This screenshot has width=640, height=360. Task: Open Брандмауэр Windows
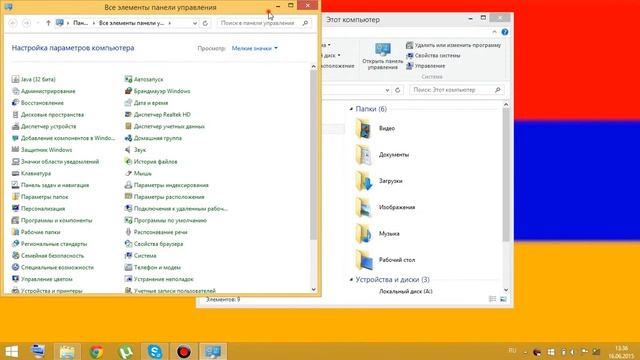[158, 91]
